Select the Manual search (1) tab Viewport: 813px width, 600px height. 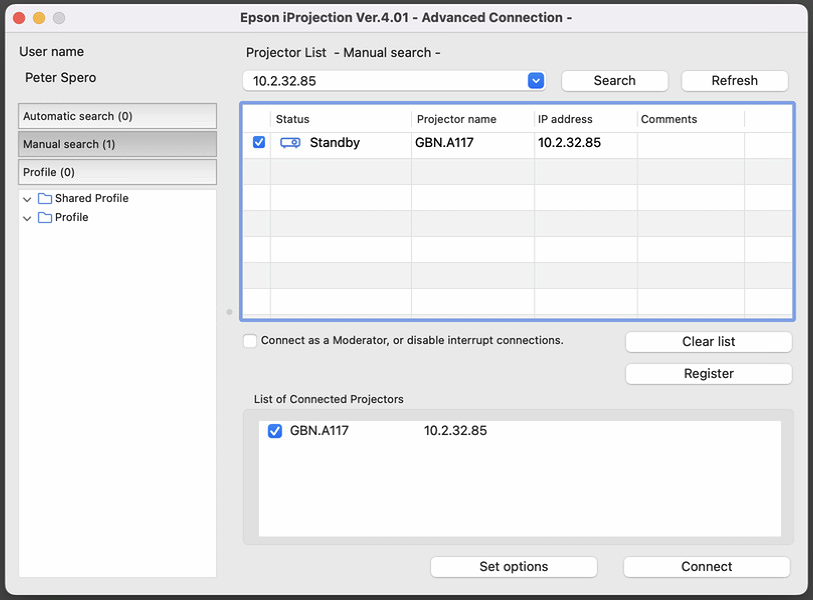[x=117, y=144]
